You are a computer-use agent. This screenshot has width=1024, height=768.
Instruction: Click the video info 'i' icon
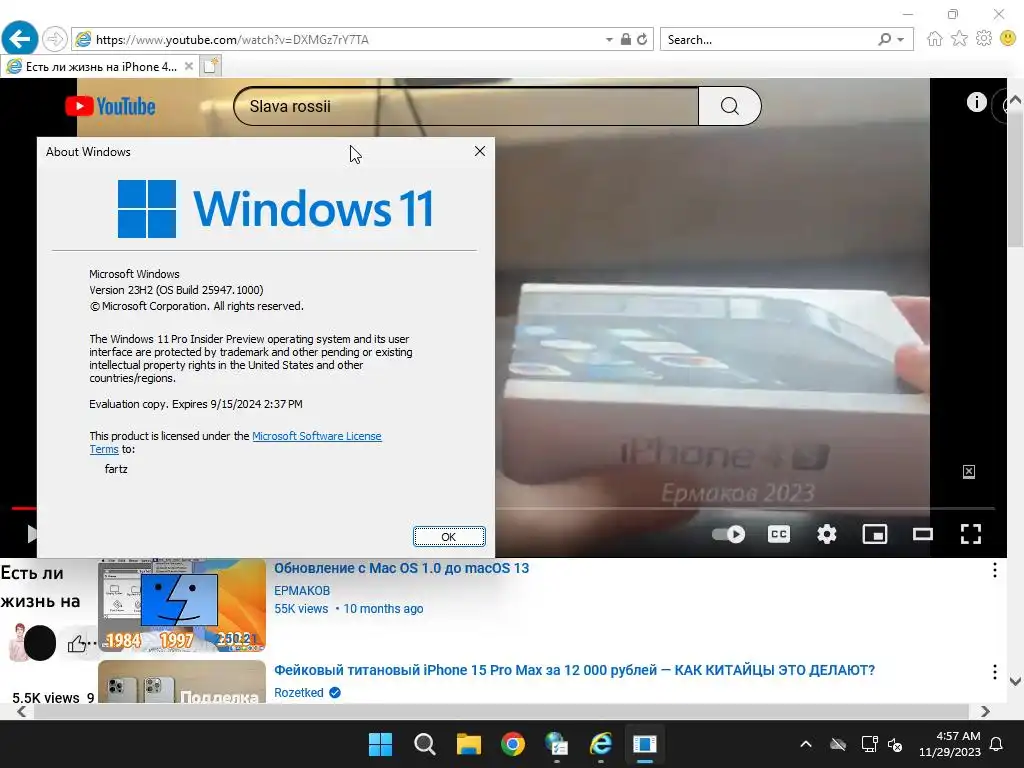[x=976, y=102]
